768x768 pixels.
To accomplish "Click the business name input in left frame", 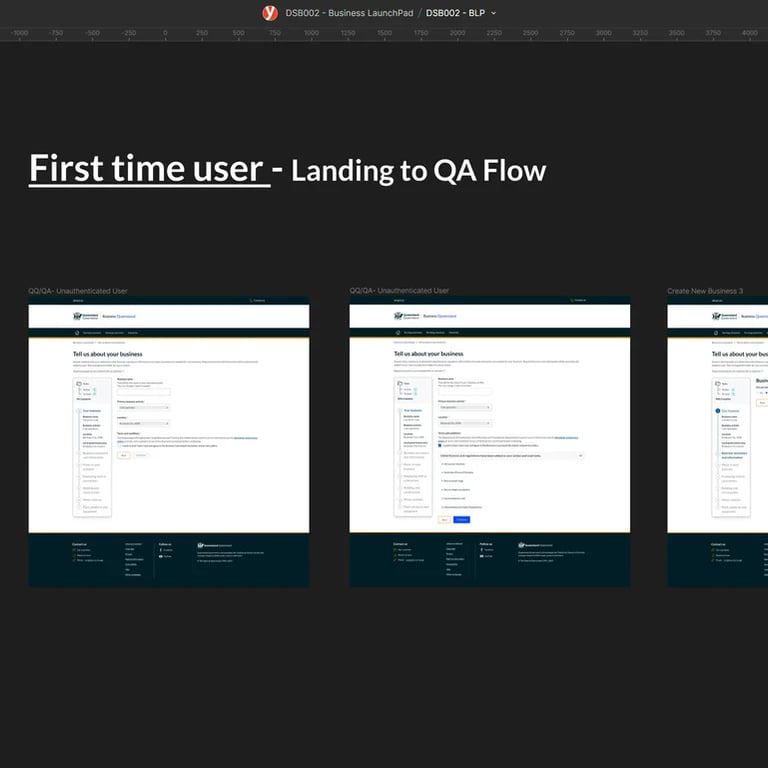I will tap(144, 391).
